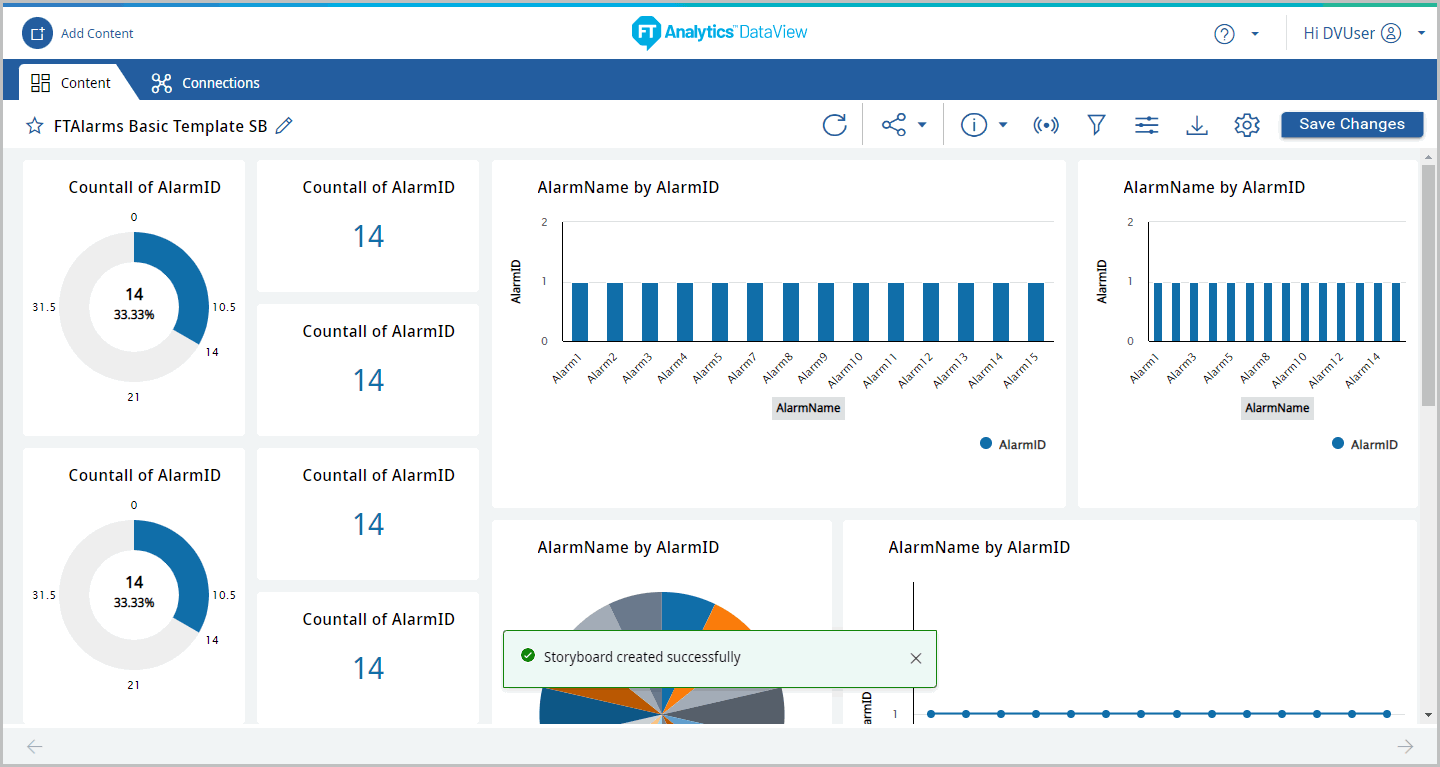
Task: Click the Hi DVUser greeting text
Action: [1338, 33]
